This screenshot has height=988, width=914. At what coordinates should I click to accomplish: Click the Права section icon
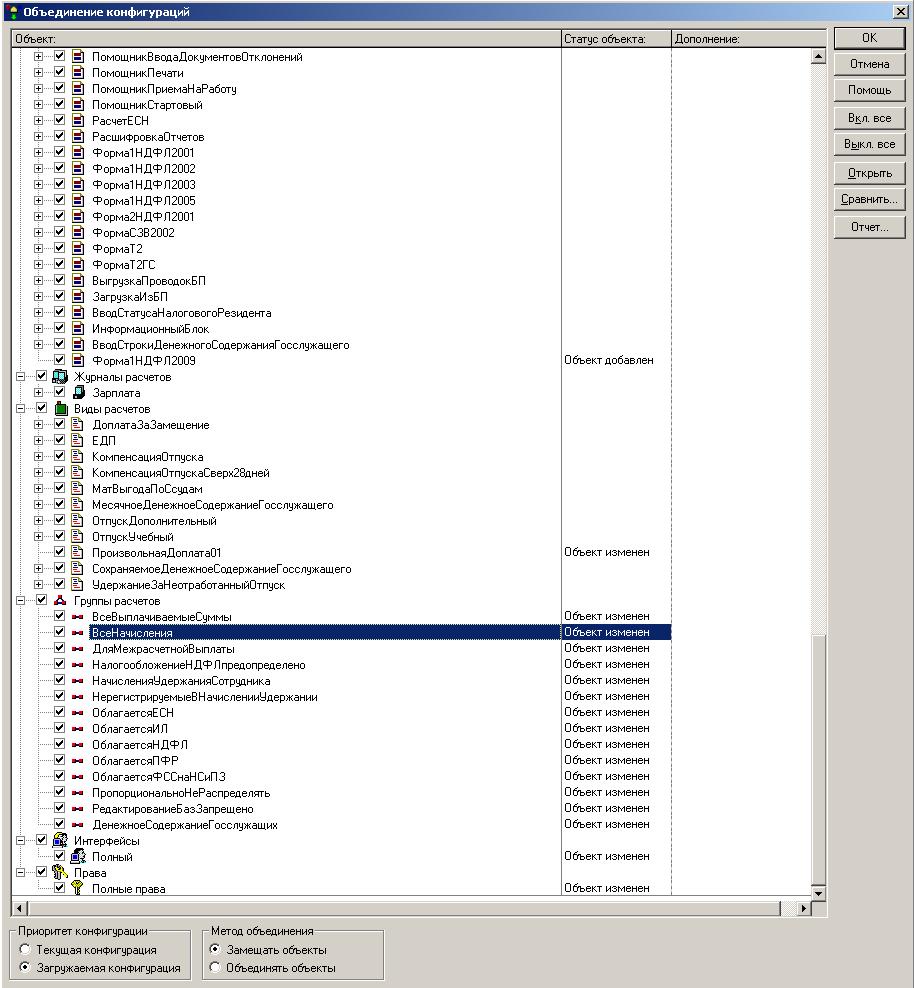[60, 873]
